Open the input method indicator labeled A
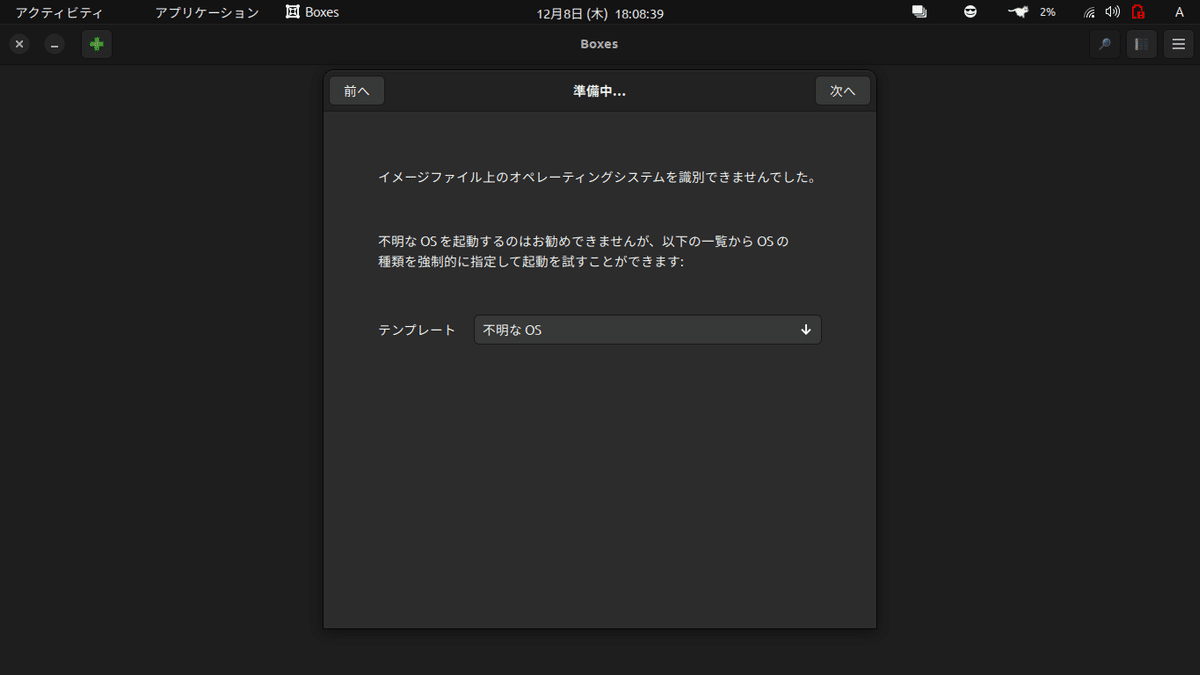 coord(1178,13)
